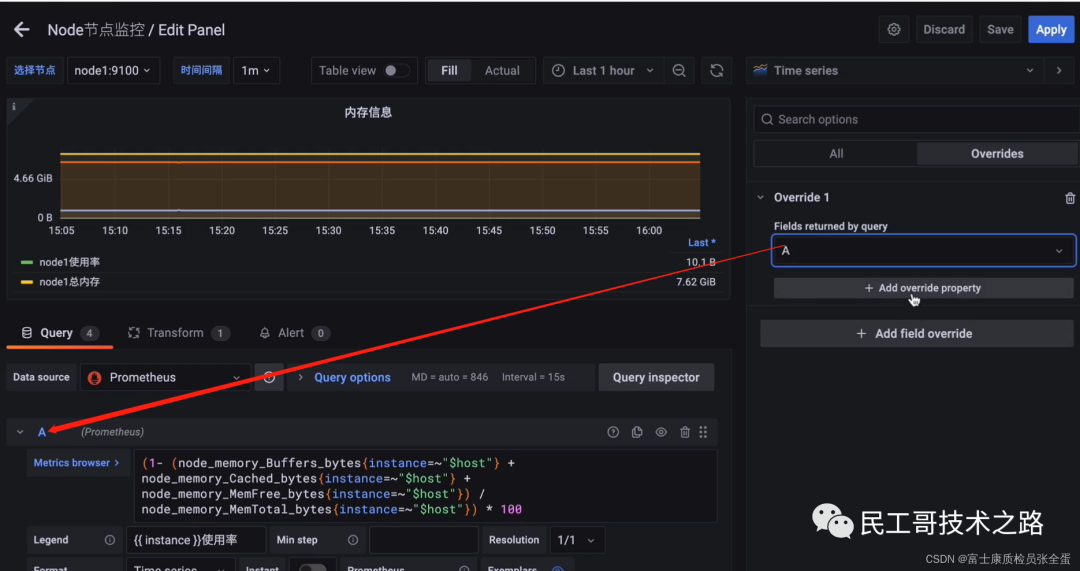1080x571 pixels.
Task: Show query A help icon
Action: 613,432
